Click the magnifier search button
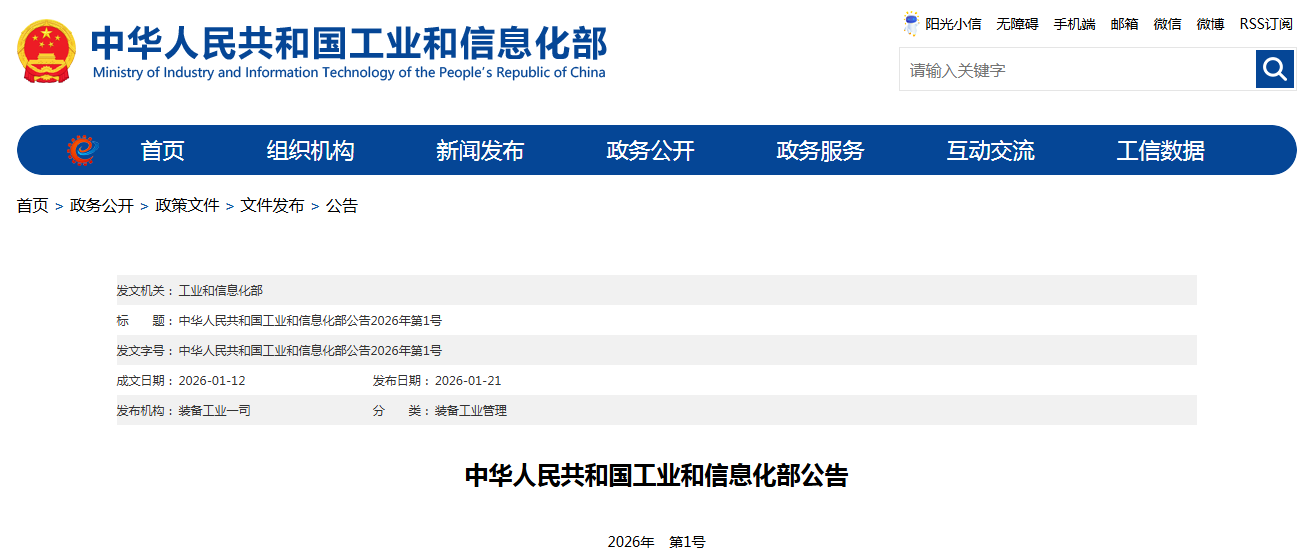 tap(1275, 69)
